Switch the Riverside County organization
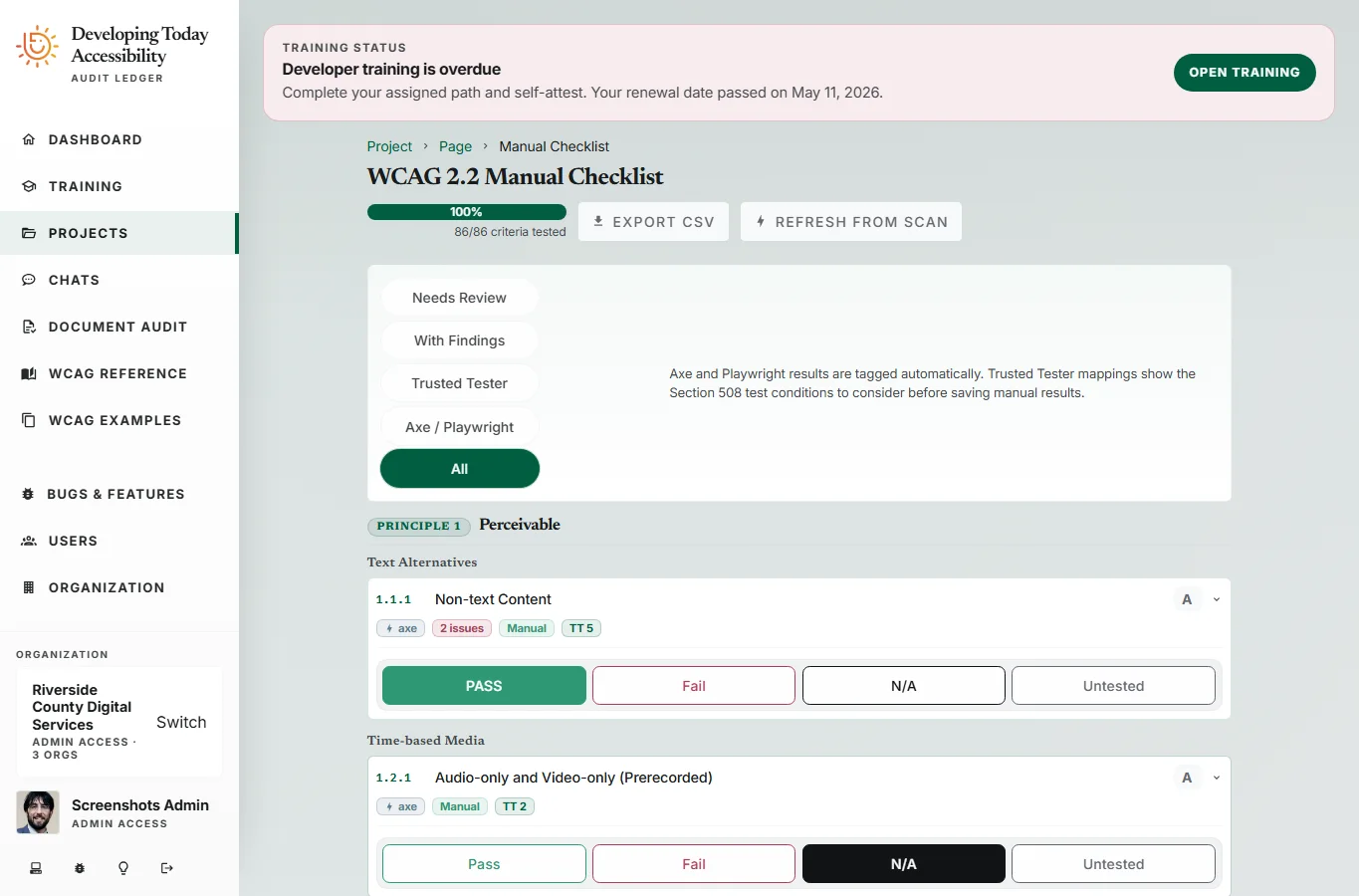Viewport: 1359px width, 896px height. 181,723
